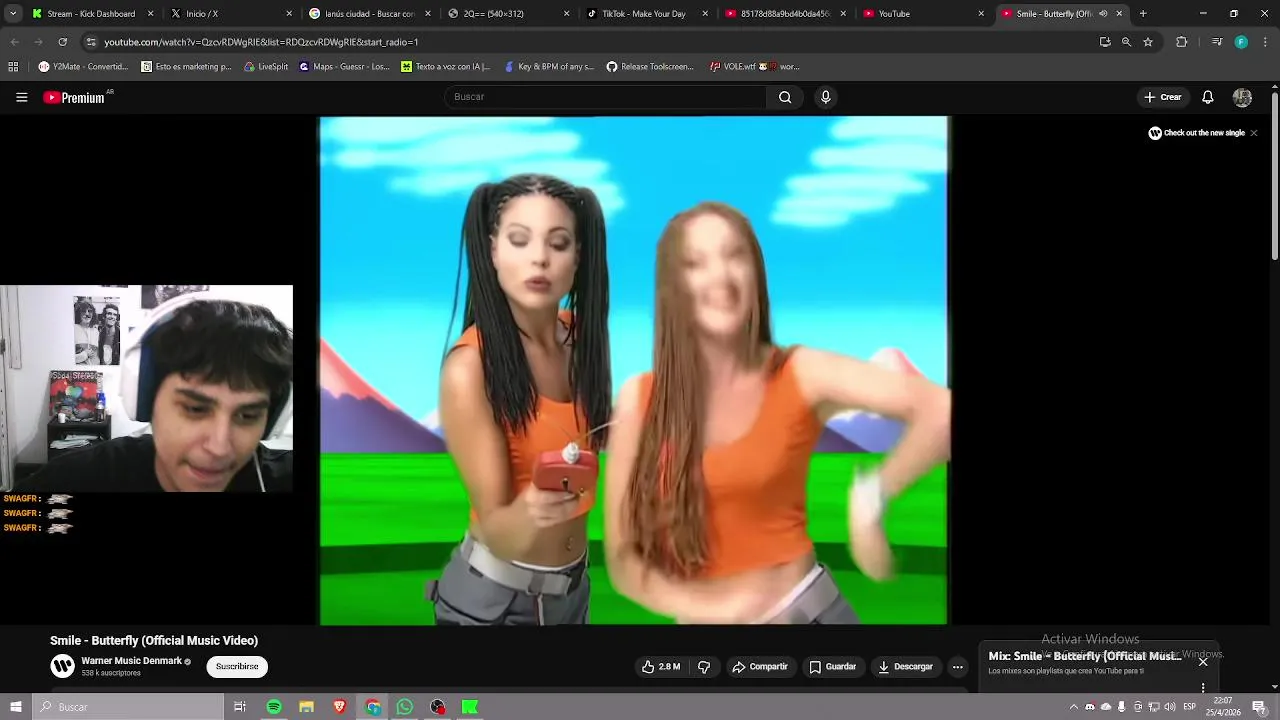Open a new browser tab with the plus button
1280x720 pixels.
(x=1143, y=14)
